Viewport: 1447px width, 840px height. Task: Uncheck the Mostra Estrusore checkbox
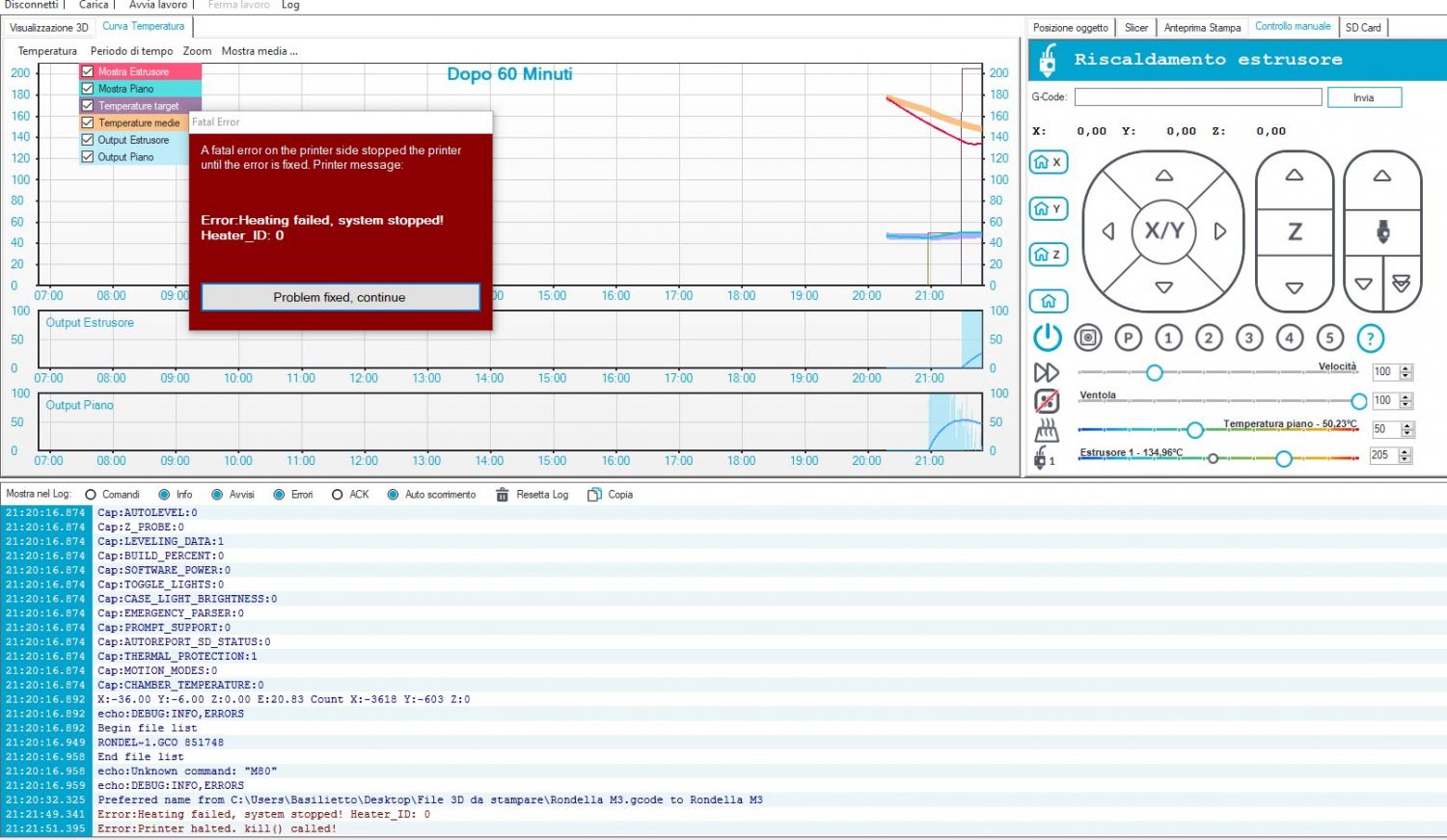coord(88,71)
